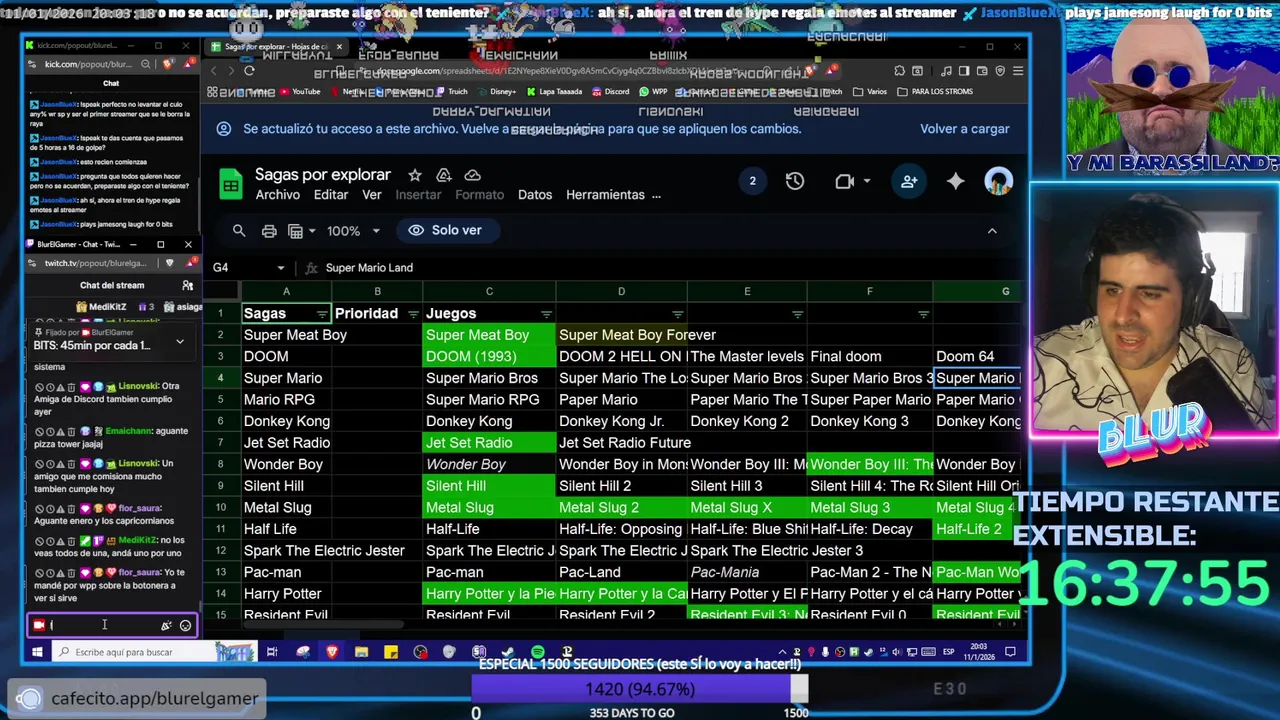This screenshot has width=1280, height=720.
Task: Open the Discord bookmark
Action: point(611,92)
